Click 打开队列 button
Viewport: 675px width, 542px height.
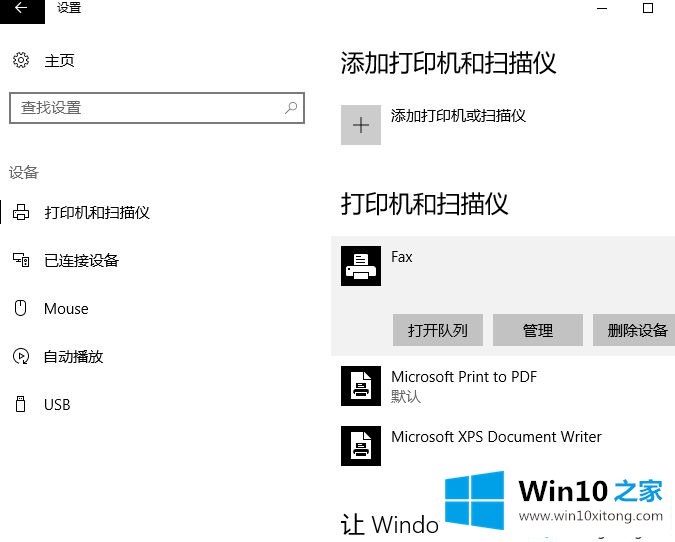[437, 330]
